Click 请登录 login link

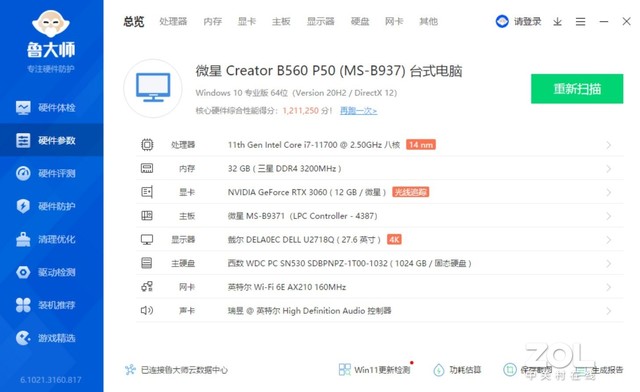(x=527, y=22)
